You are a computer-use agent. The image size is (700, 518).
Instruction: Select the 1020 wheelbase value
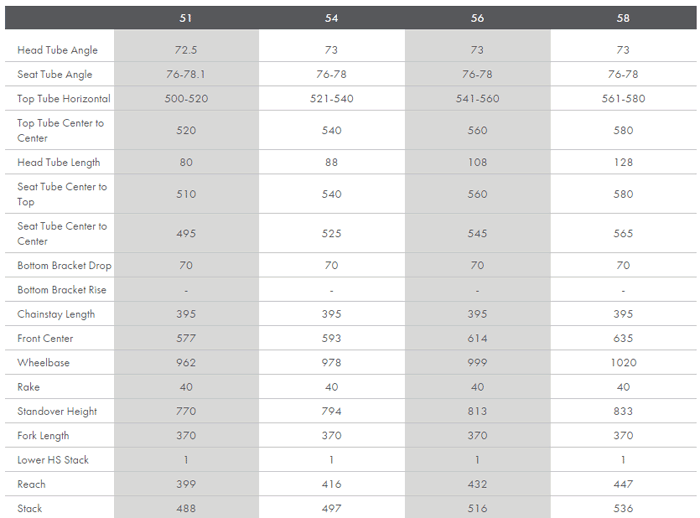(x=623, y=363)
